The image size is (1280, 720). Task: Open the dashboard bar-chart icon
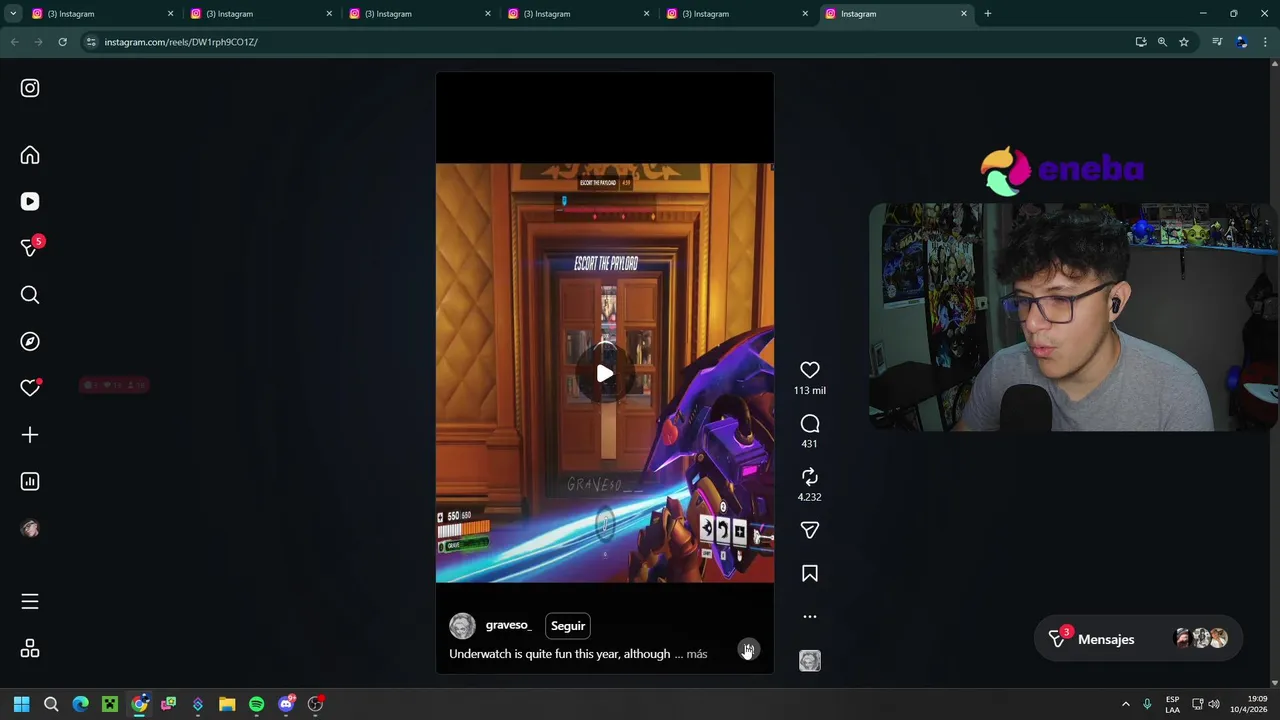point(30,481)
